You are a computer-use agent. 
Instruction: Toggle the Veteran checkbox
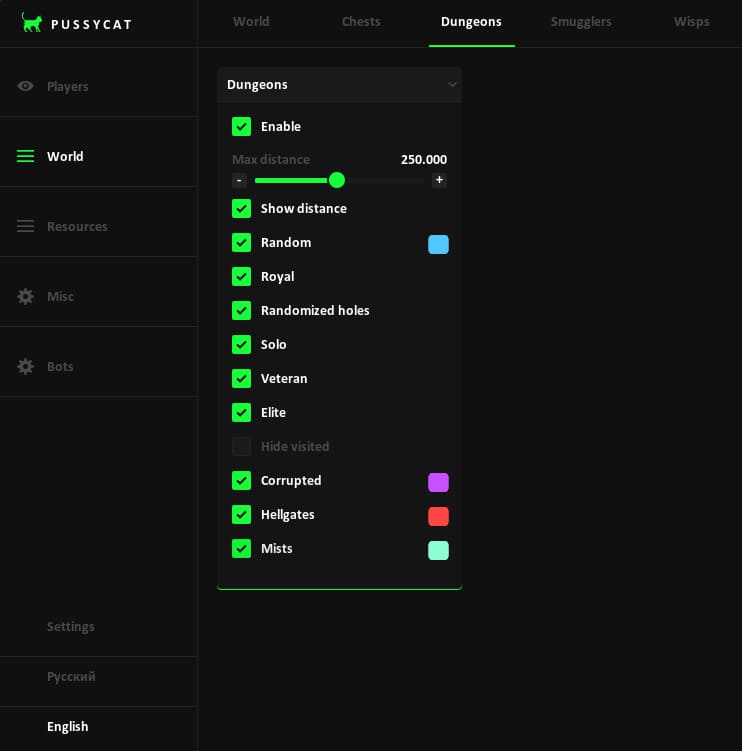click(x=241, y=378)
